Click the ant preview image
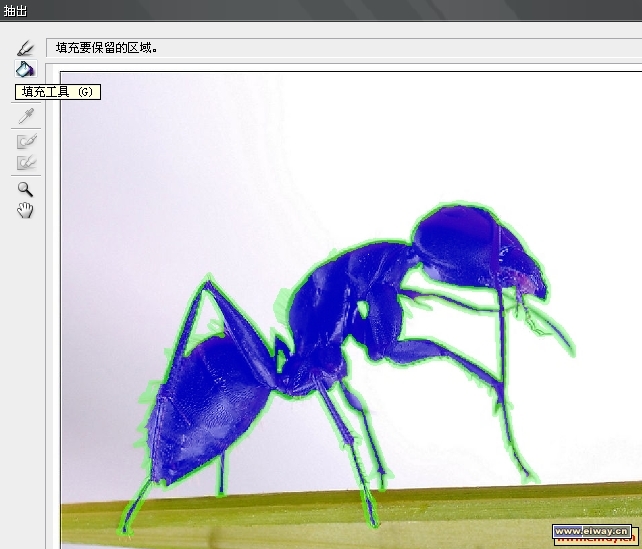 [351, 310]
